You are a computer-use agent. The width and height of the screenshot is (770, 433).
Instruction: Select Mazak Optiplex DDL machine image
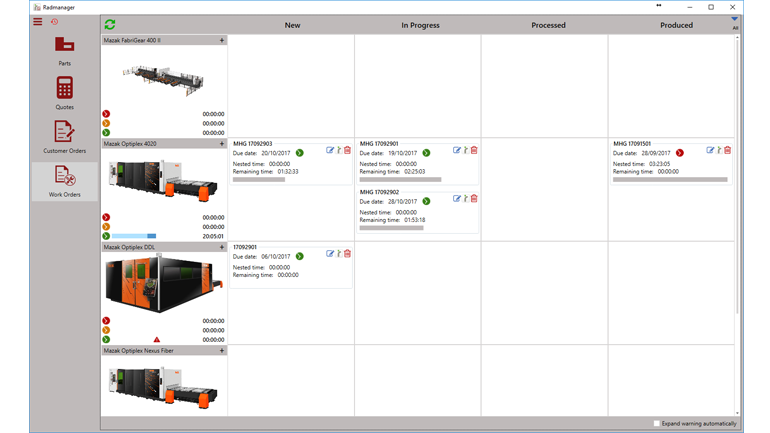click(163, 284)
